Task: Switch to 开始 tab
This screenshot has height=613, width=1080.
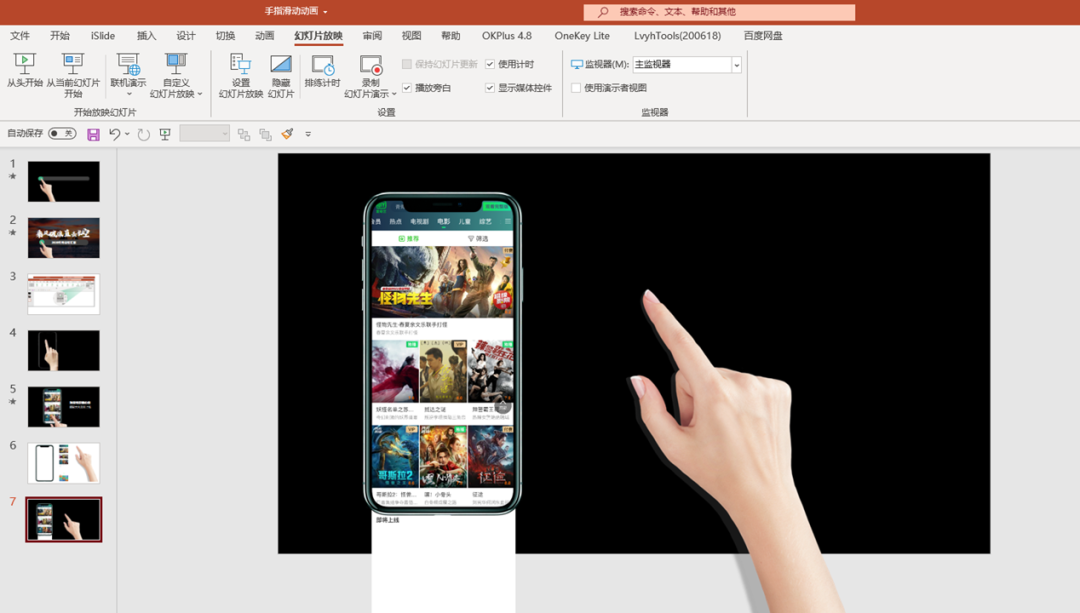Action: [x=60, y=36]
